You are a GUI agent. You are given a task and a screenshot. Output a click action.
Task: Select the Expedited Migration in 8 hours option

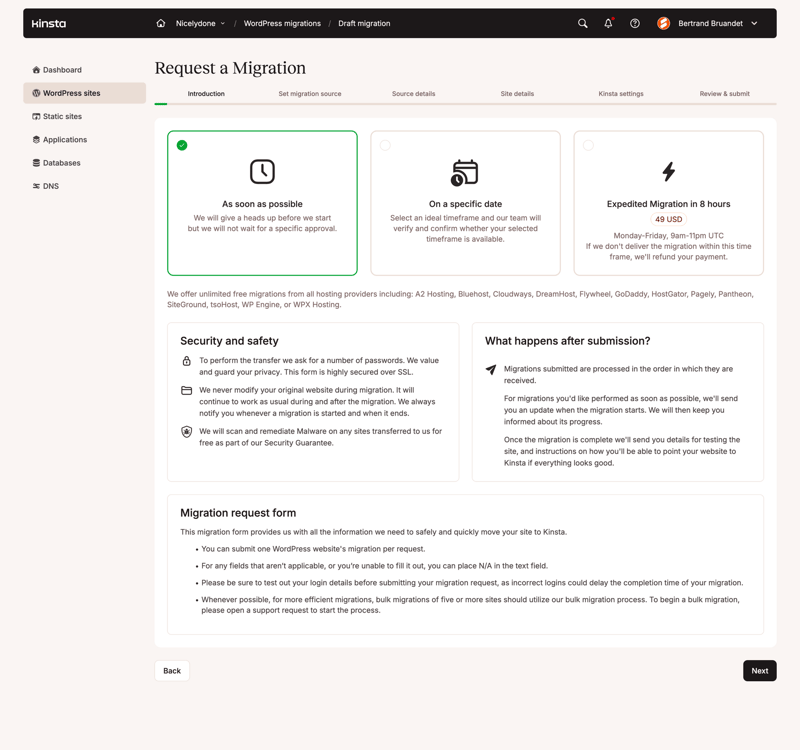[668, 202]
